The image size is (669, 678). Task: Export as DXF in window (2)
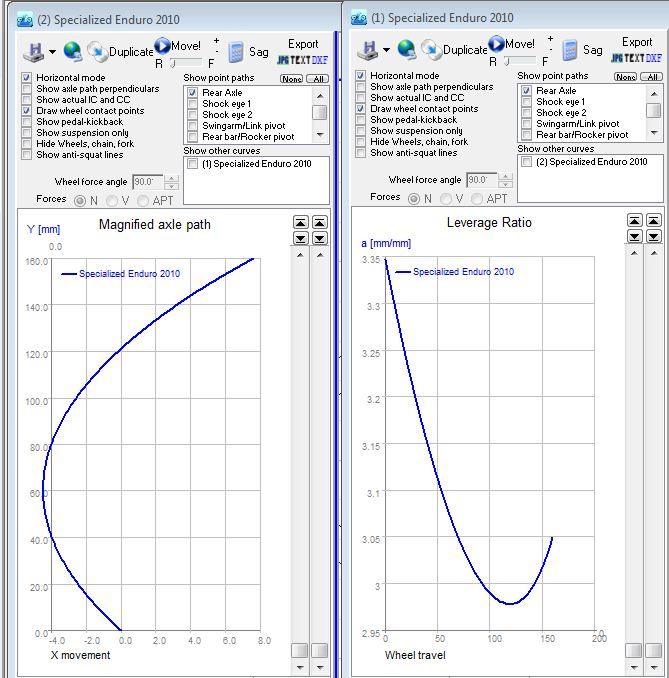click(320, 60)
